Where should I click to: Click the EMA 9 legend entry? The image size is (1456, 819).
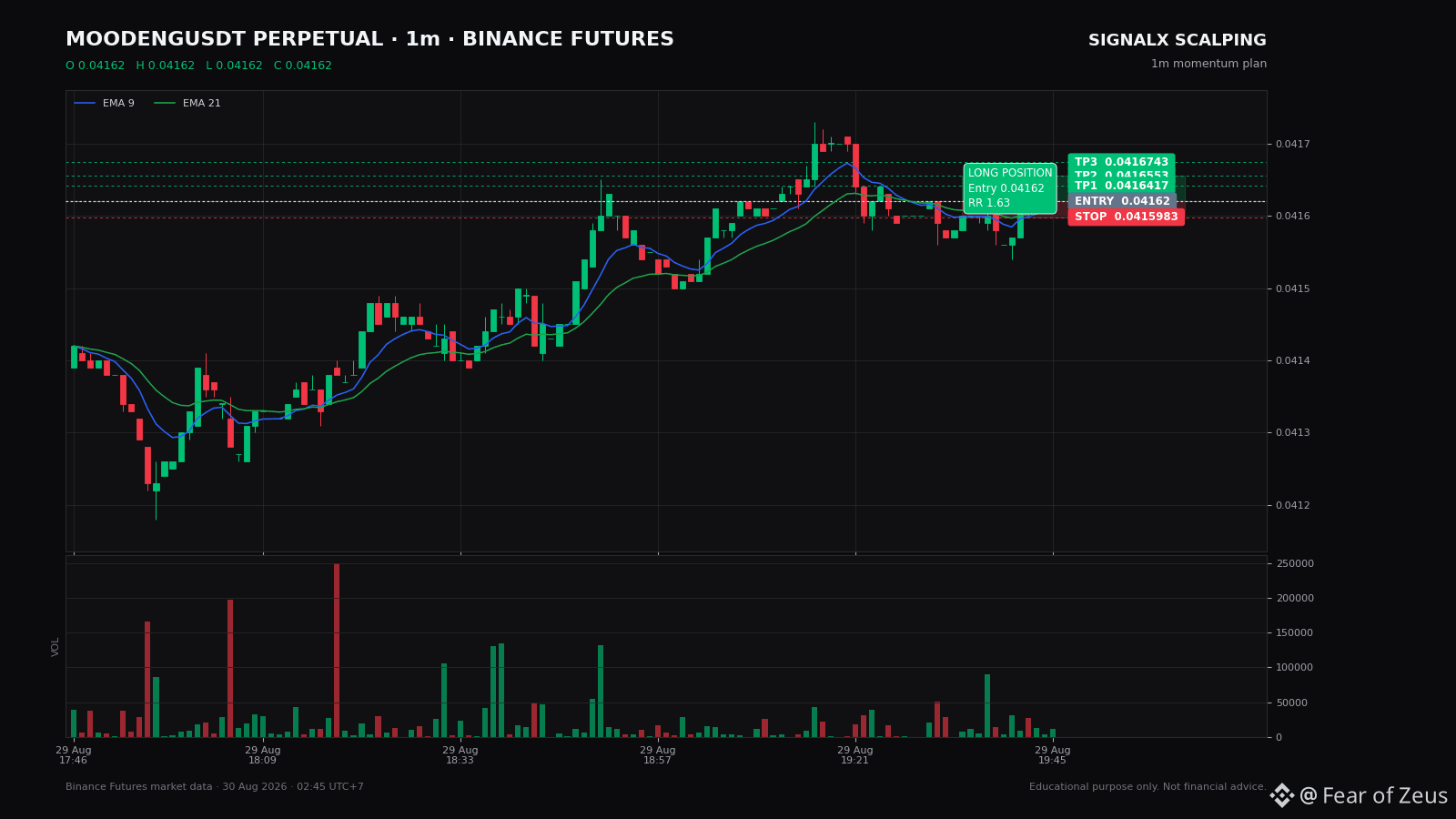[x=104, y=104]
